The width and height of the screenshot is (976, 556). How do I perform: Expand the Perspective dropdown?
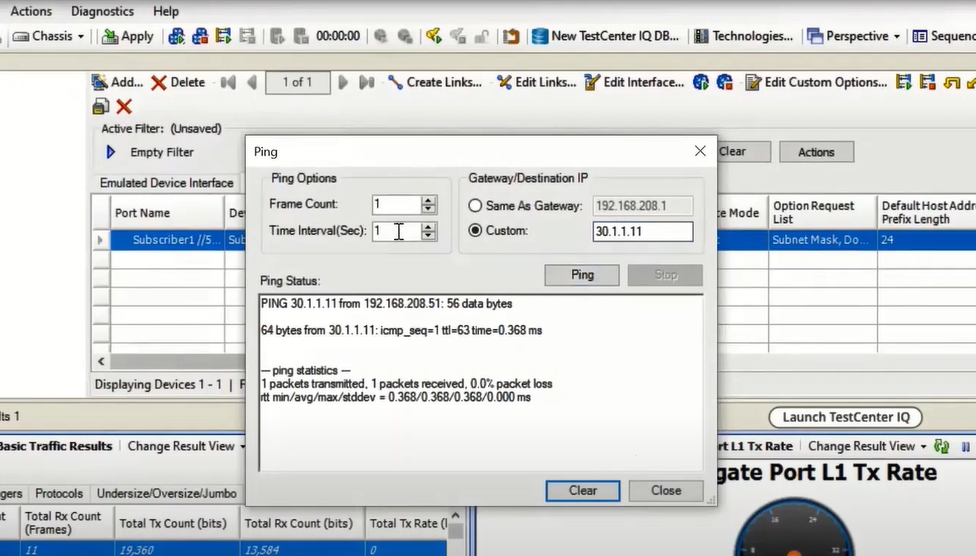(x=853, y=36)
